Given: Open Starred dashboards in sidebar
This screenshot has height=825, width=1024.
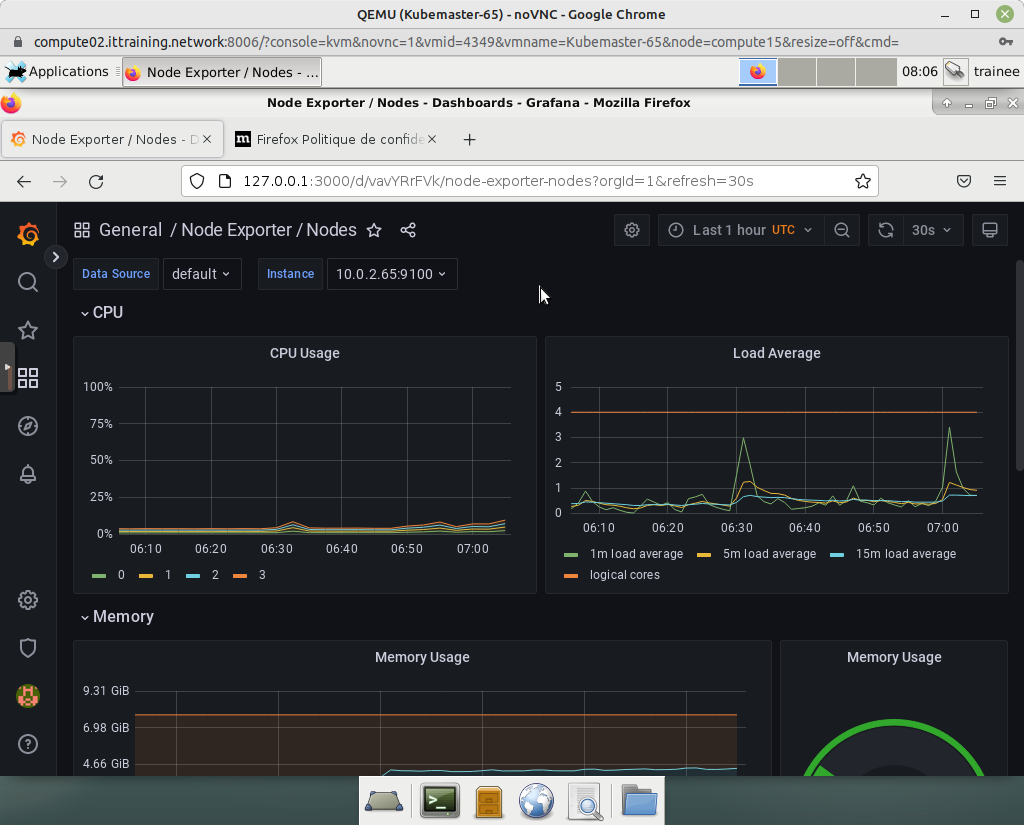Looking at the screenshot, I should pos(28,330).
